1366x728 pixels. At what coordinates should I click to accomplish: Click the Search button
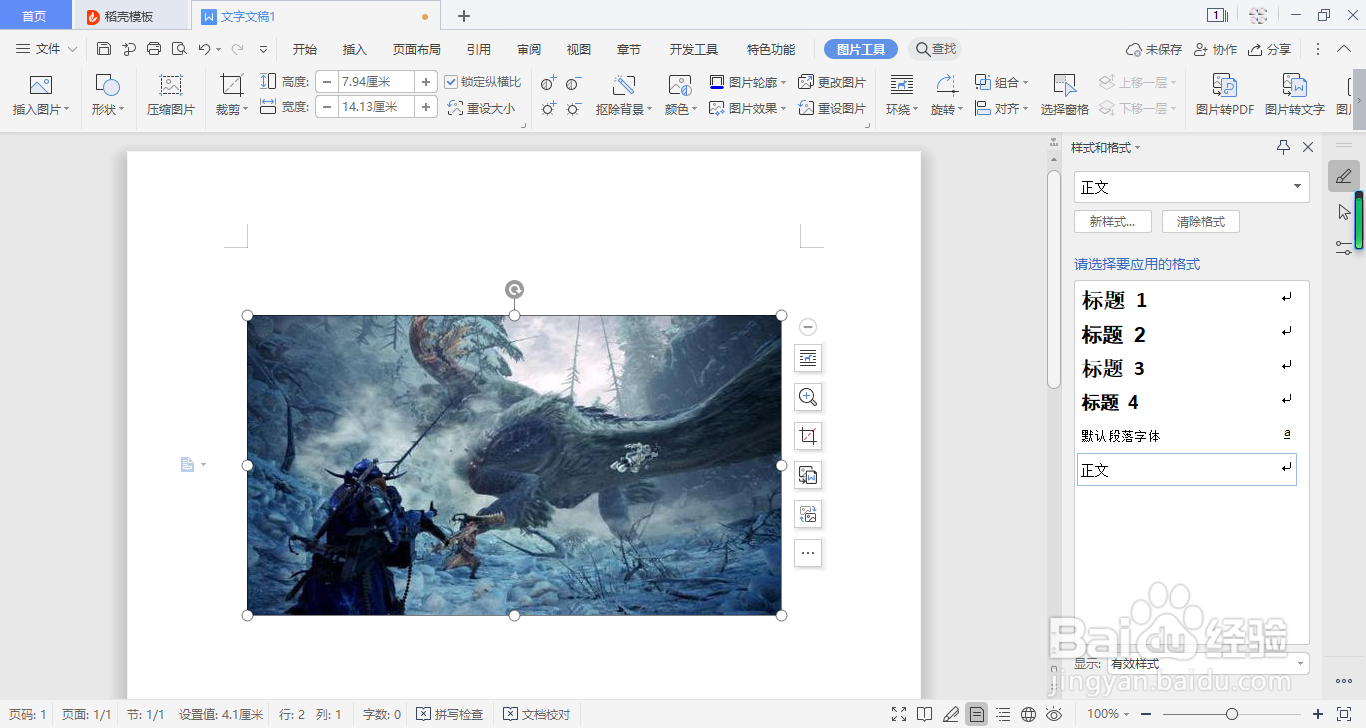935,49
